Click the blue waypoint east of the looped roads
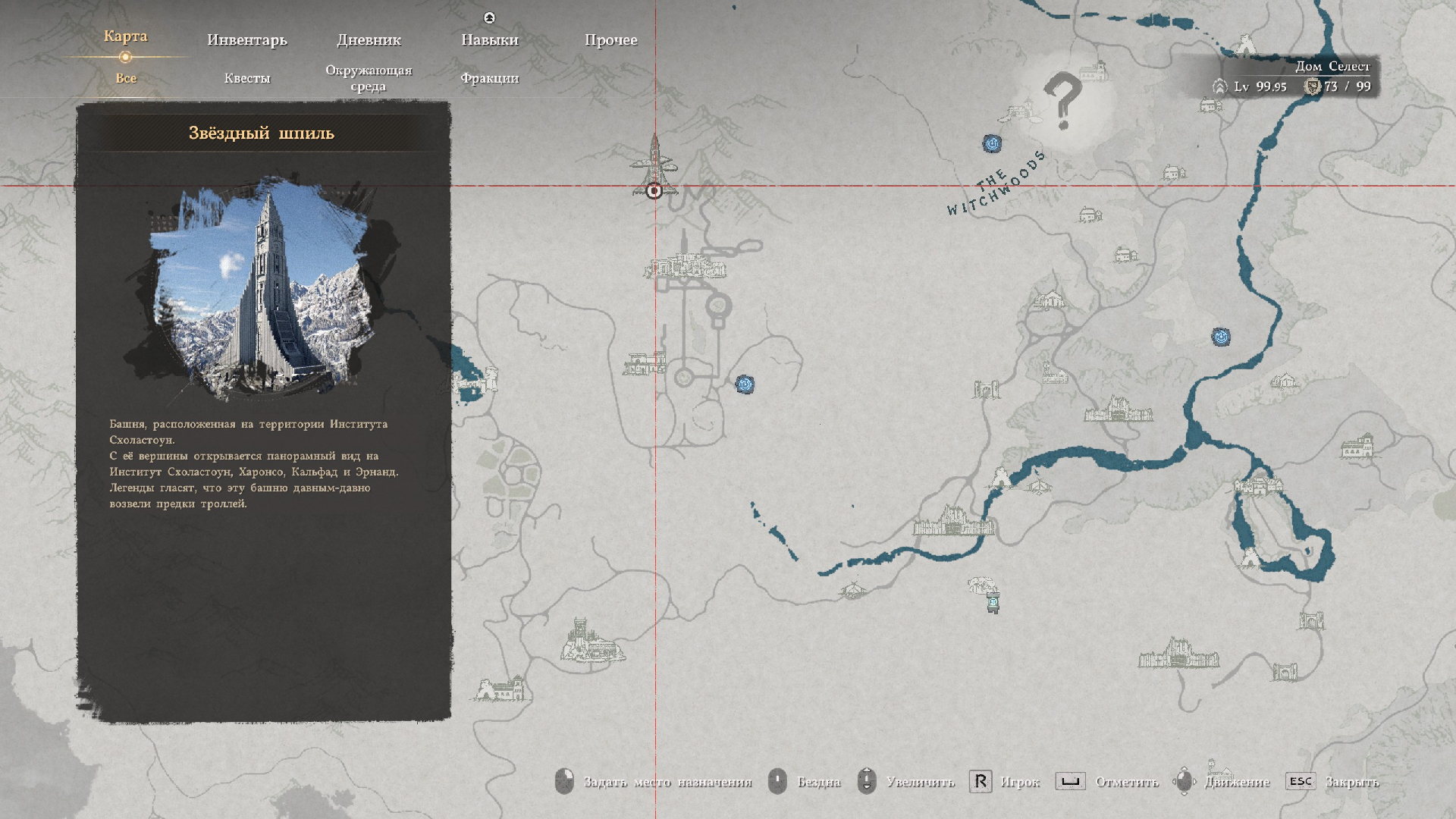 tap(745, 384)
